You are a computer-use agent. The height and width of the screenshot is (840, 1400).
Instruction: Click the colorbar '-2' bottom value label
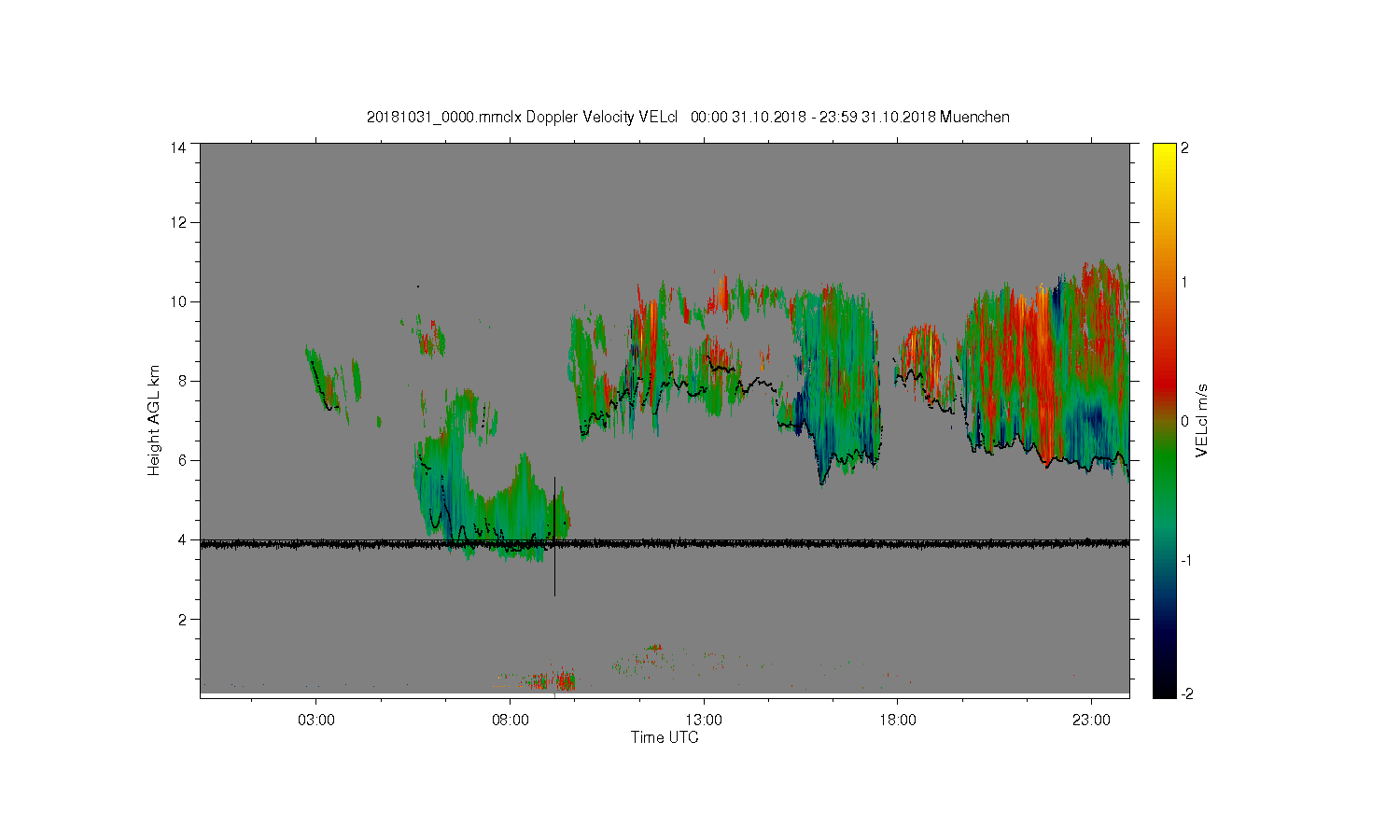pyautogui.click(x=1187, y=693)
